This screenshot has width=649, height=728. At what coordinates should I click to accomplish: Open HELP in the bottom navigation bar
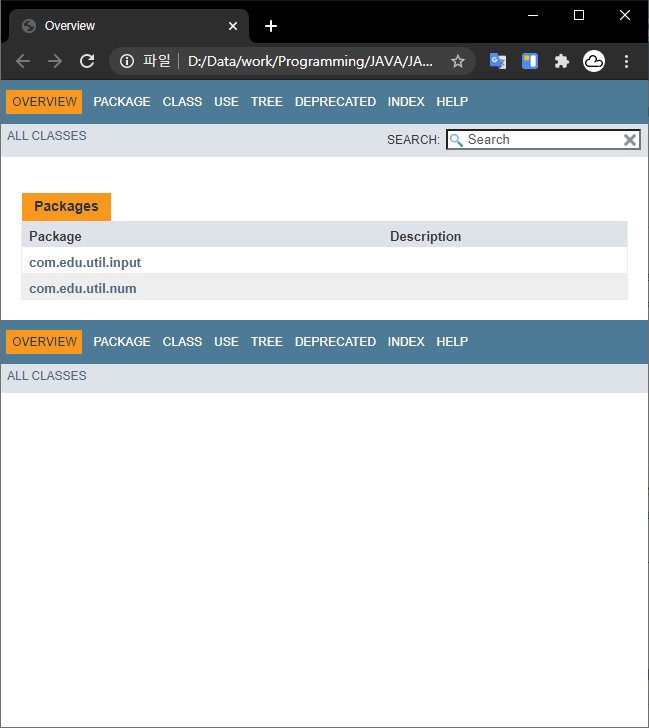[x=452, y=342]
